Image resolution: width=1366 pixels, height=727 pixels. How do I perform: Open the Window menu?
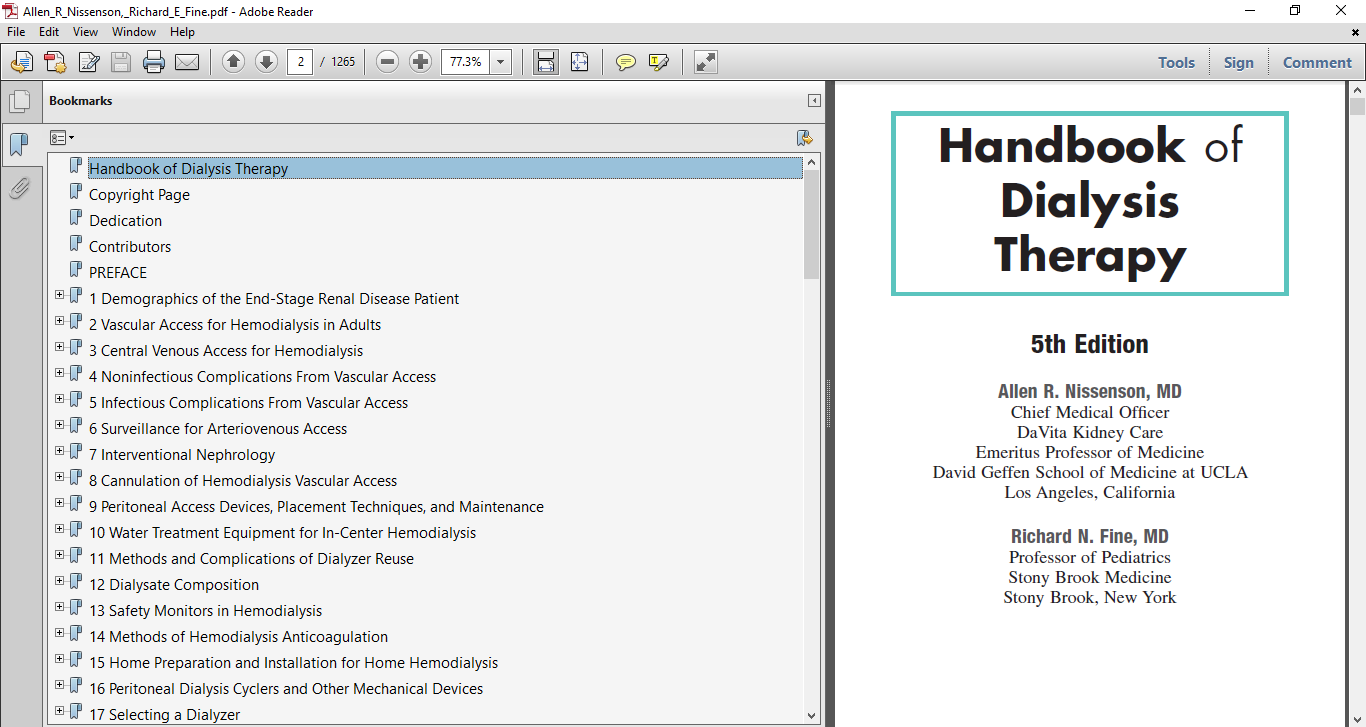point(134,32)
